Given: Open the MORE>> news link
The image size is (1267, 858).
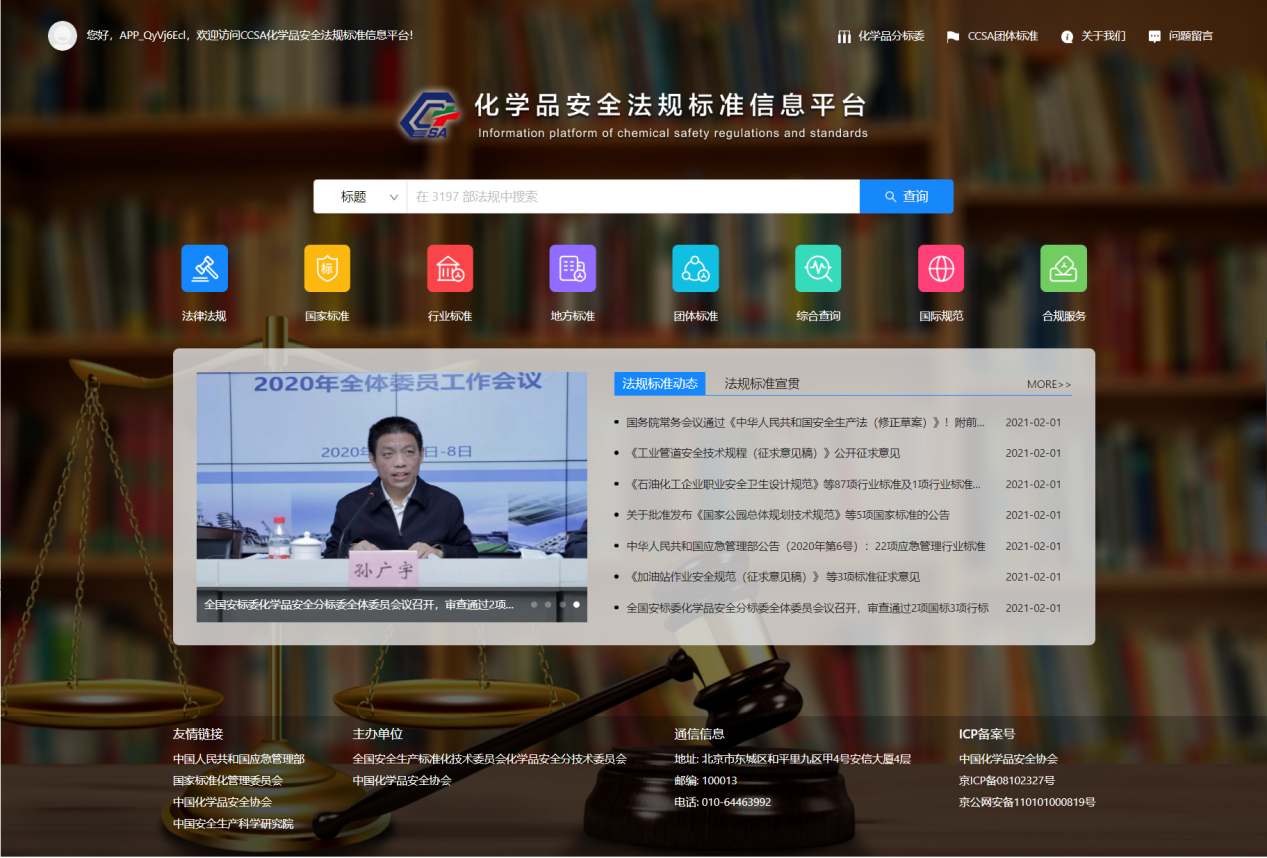Looking at the screenshot, I should point(1048,384).
